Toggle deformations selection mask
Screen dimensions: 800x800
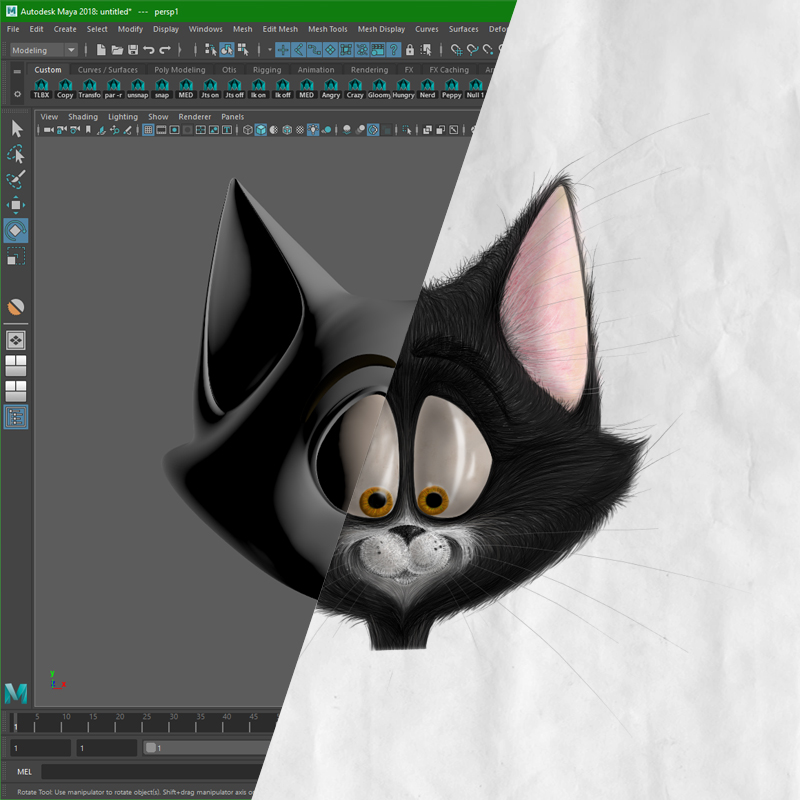coord(346,49)
